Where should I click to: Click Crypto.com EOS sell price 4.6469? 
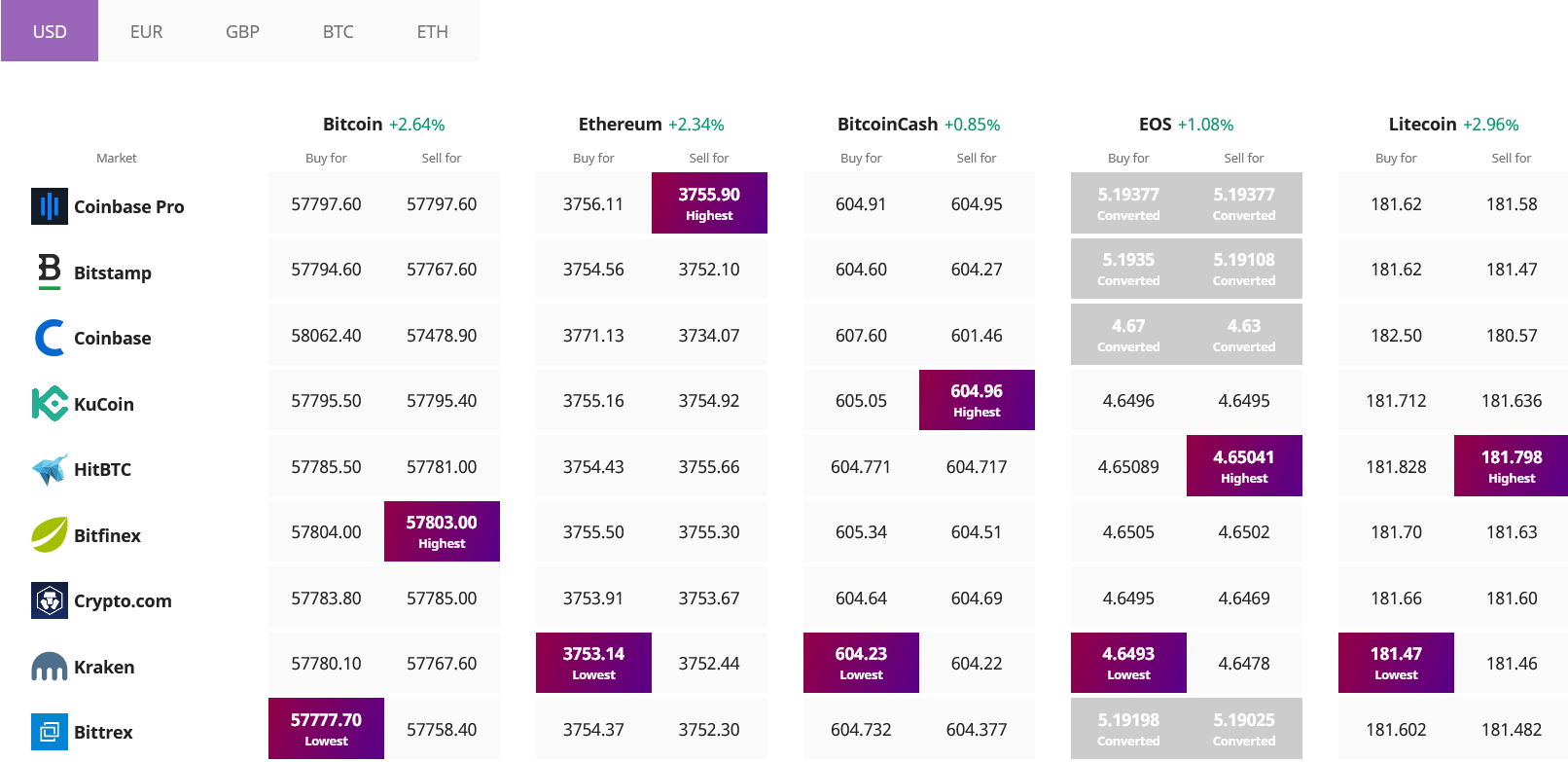click(1244, 598)
